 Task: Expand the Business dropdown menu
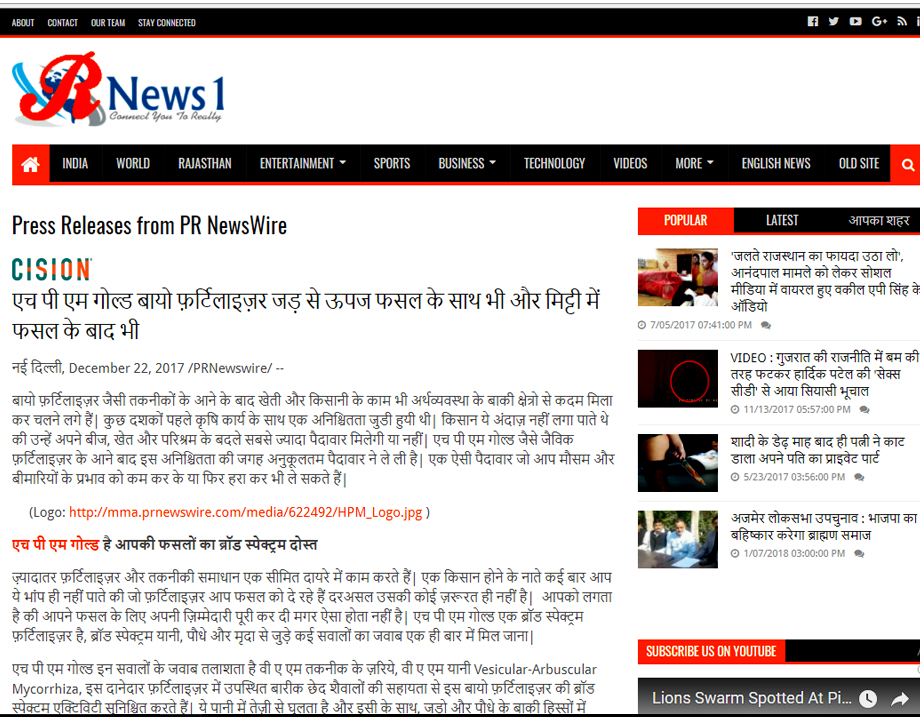tap(467, 164)
